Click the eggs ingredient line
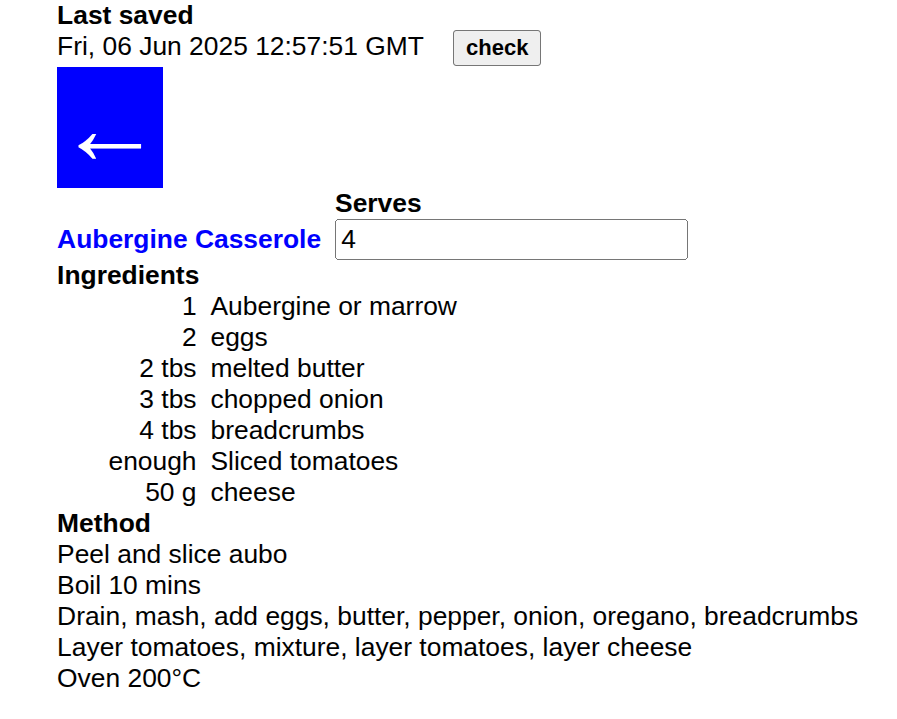The image size is (897, 719). [238, 337]
